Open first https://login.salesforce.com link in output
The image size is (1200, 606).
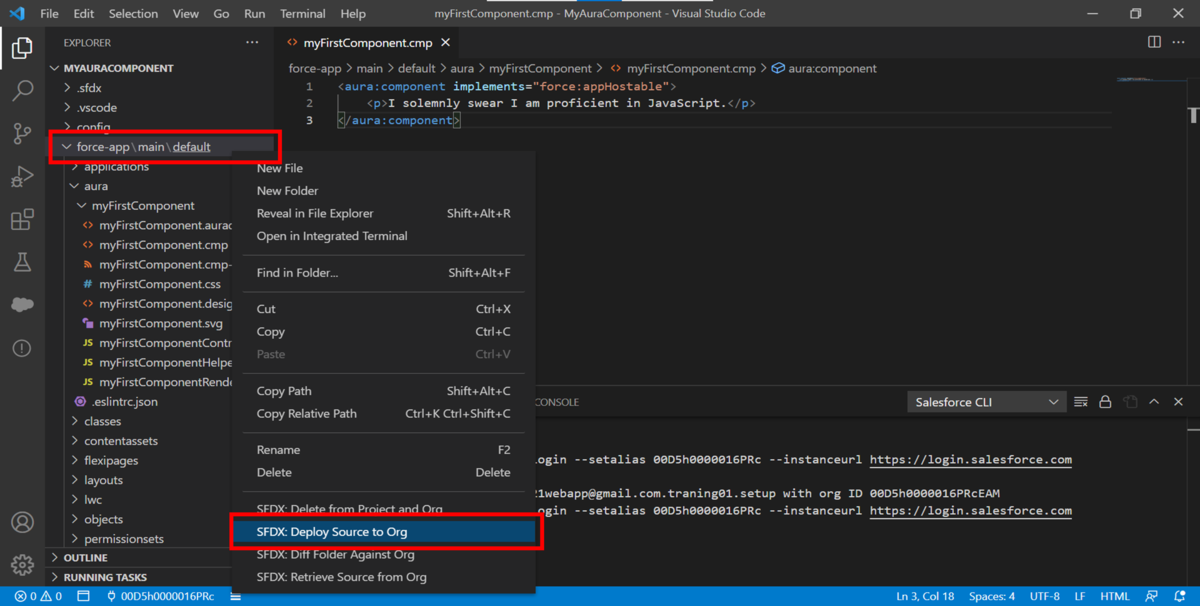tap(970, 460)
